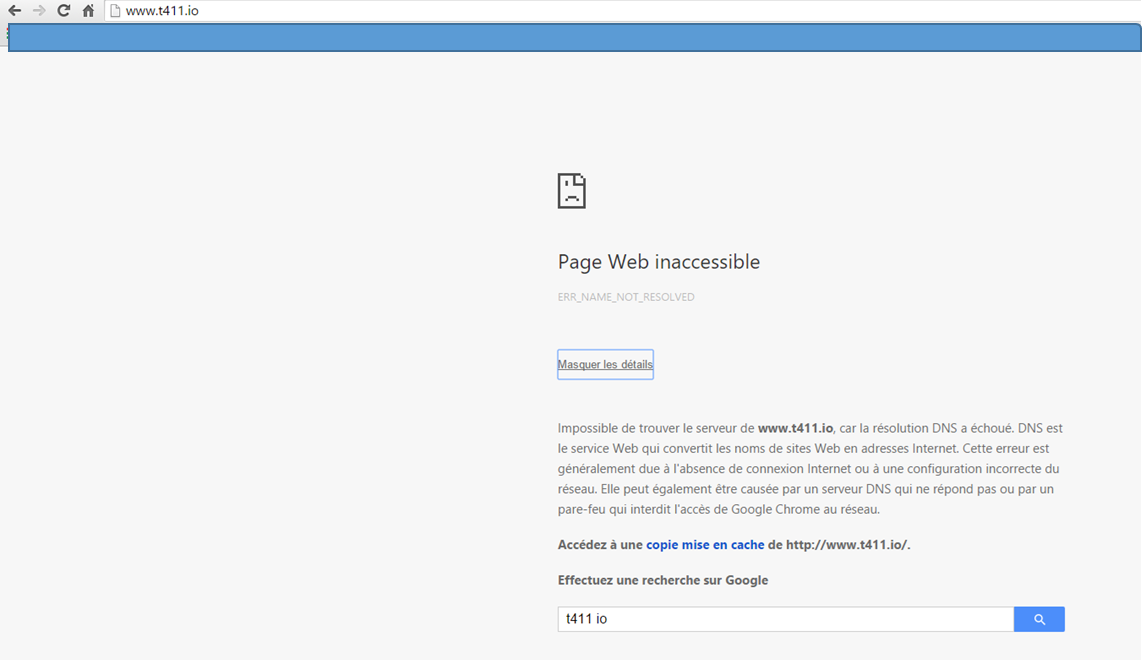Screen dimensions: 1142x660
Task: Focus the address bar showing www.t411.io
Action: 623,11
